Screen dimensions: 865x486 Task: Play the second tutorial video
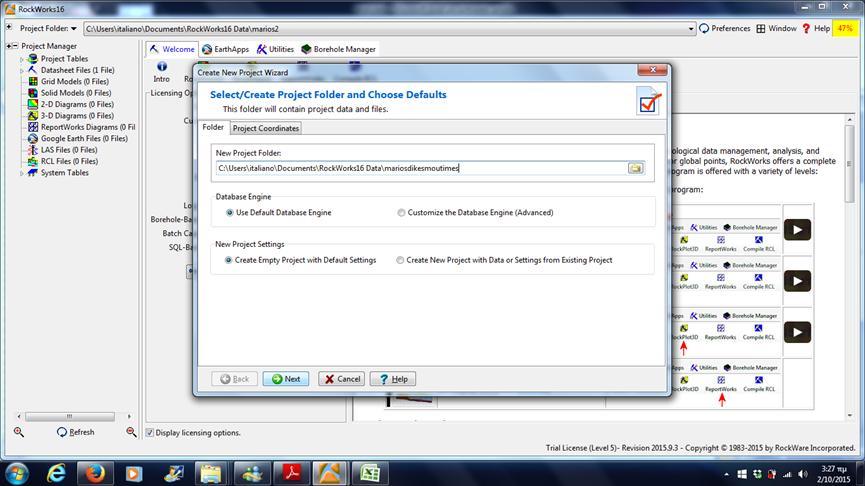pyautogui.click(x=797, y=281)
